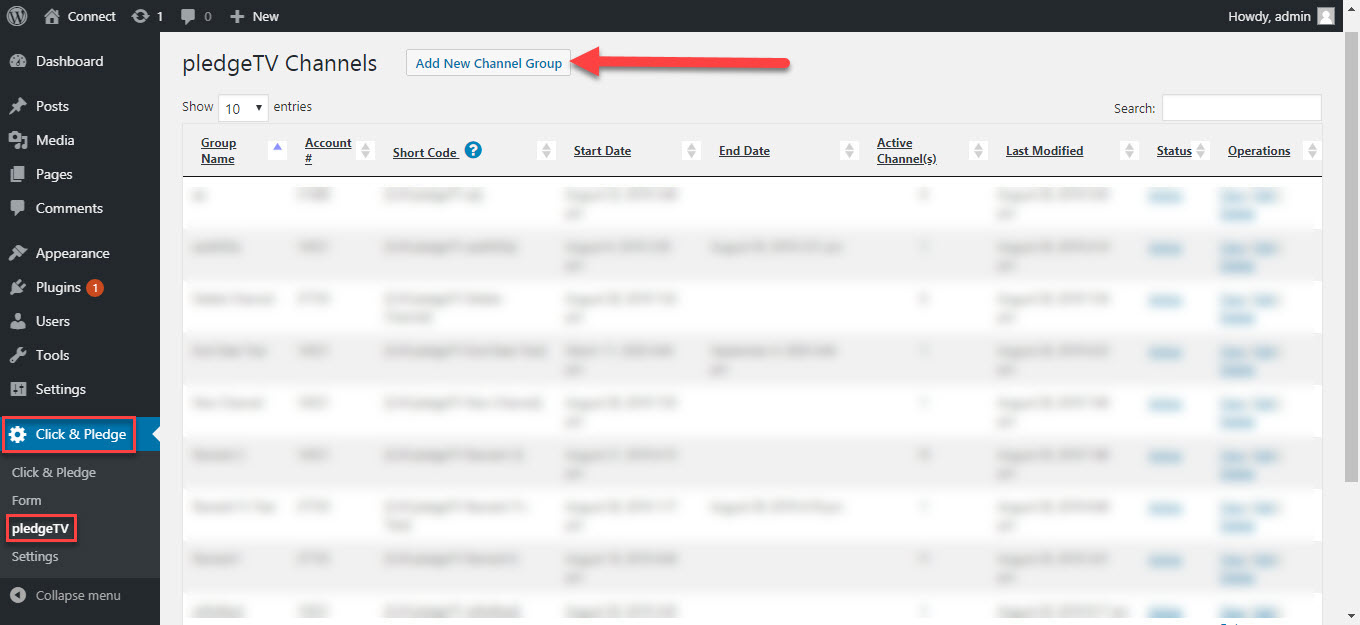Click the page vertical scrollbar
The width and height of the screenshot is (1360, 625).
[x=1351, y=258]
